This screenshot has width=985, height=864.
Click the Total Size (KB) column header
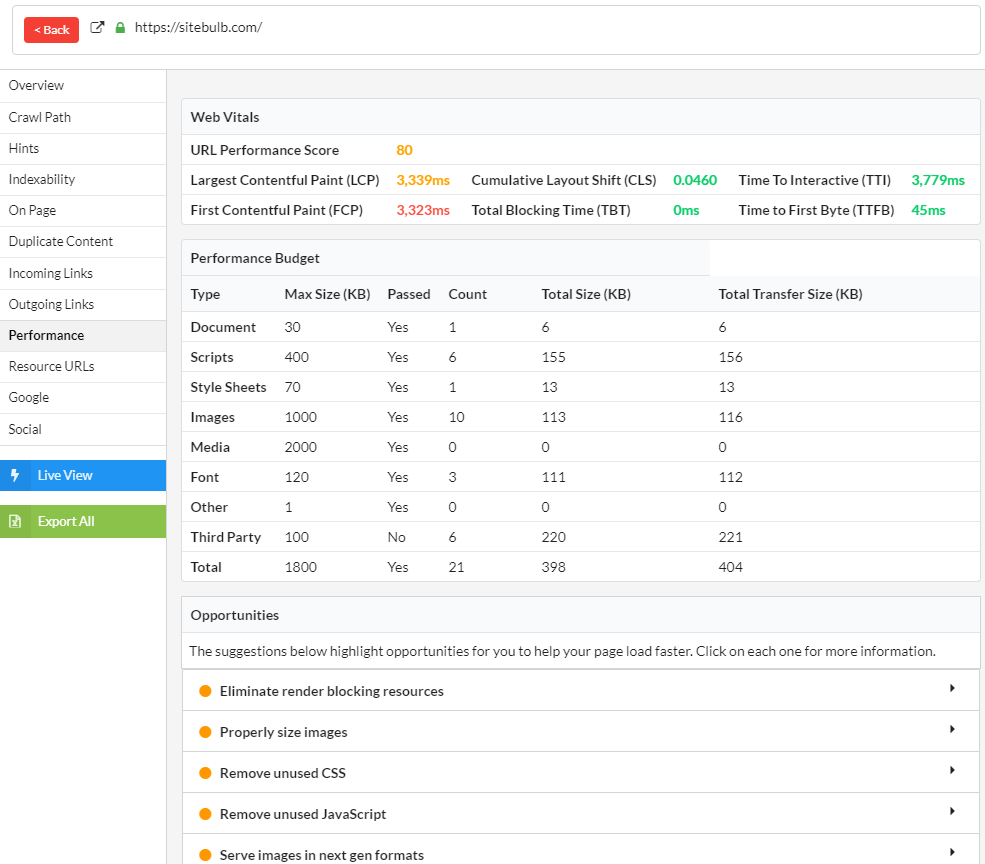click(586, 294)
